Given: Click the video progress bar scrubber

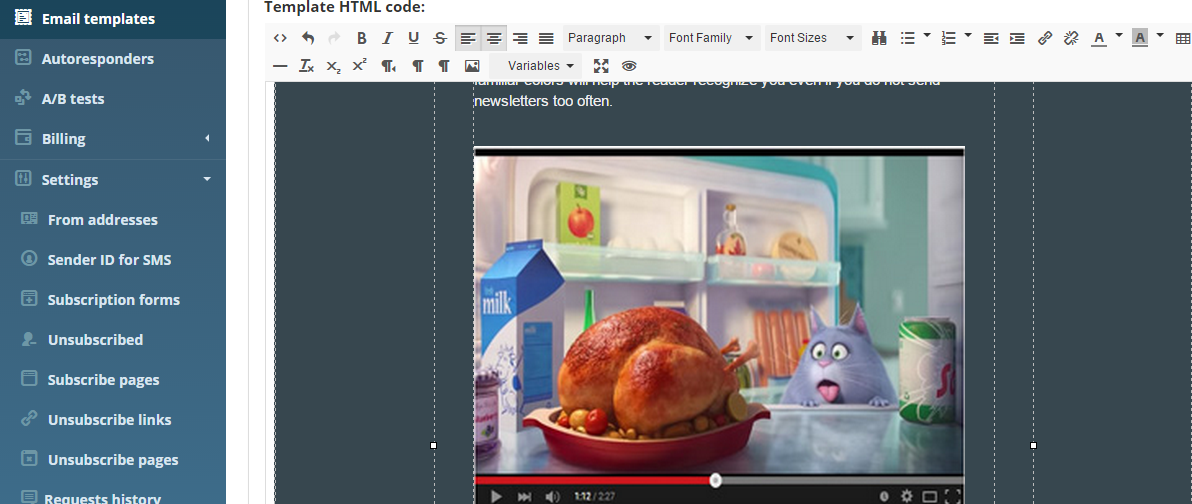Looking at the screenshot, I should (715, 480).
